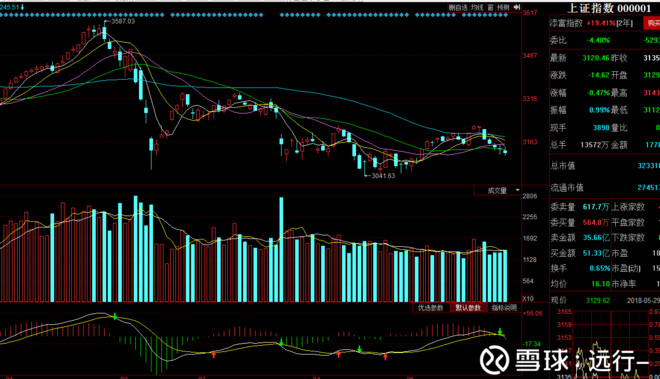Click the 删自选 toolbar button
Viewport: 660px width, 379px height.
pyautogui.click(x=458, y=8)
